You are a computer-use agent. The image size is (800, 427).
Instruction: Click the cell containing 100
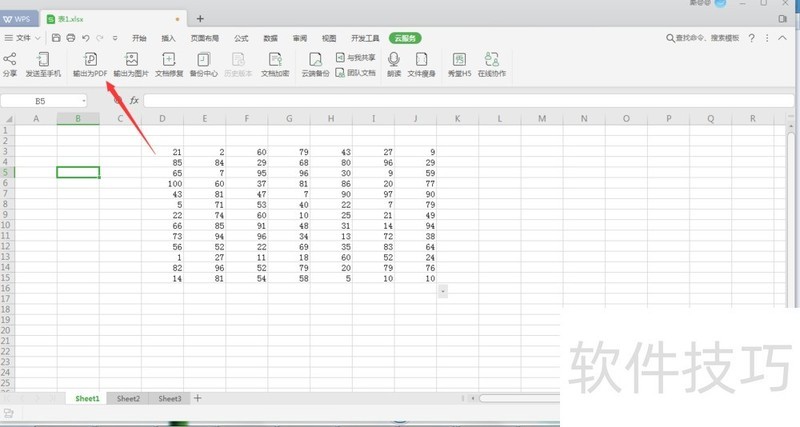tap(162, 184)
